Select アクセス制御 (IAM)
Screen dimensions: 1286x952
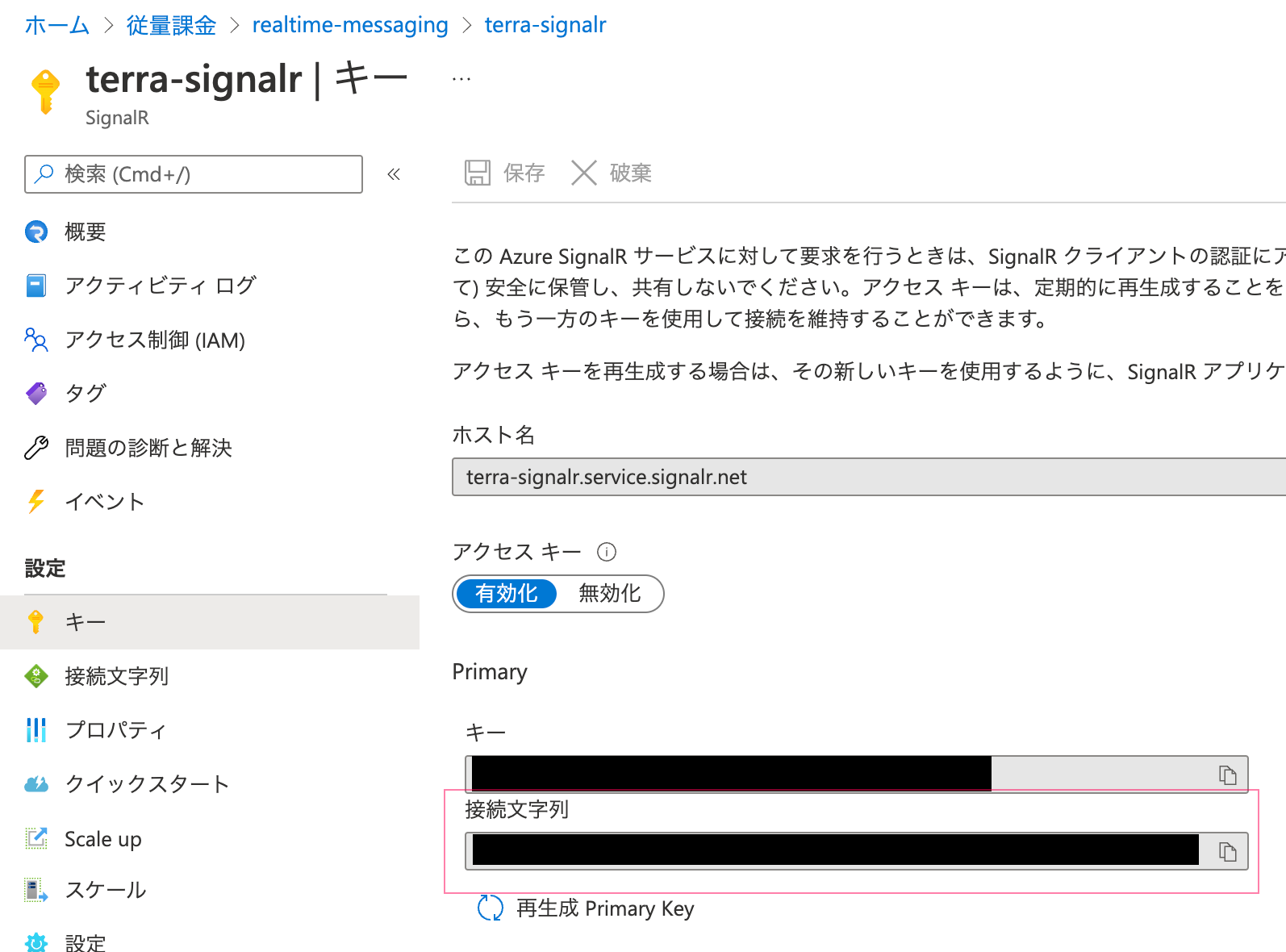click(154, 340)
